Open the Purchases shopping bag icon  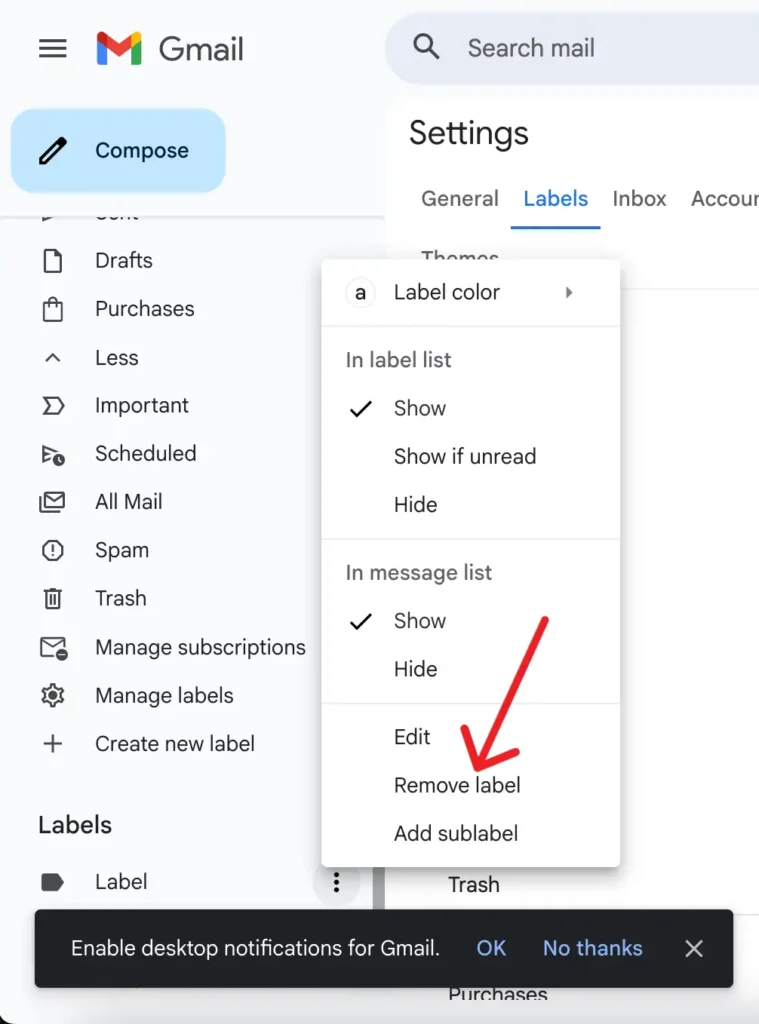click(52, 309)
